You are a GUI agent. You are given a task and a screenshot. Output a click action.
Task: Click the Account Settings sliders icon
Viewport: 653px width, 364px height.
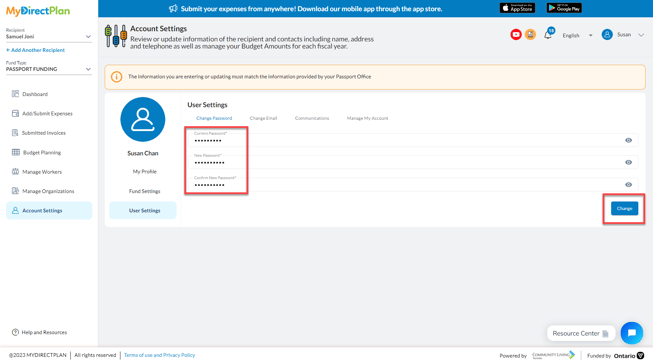[116, 36]
